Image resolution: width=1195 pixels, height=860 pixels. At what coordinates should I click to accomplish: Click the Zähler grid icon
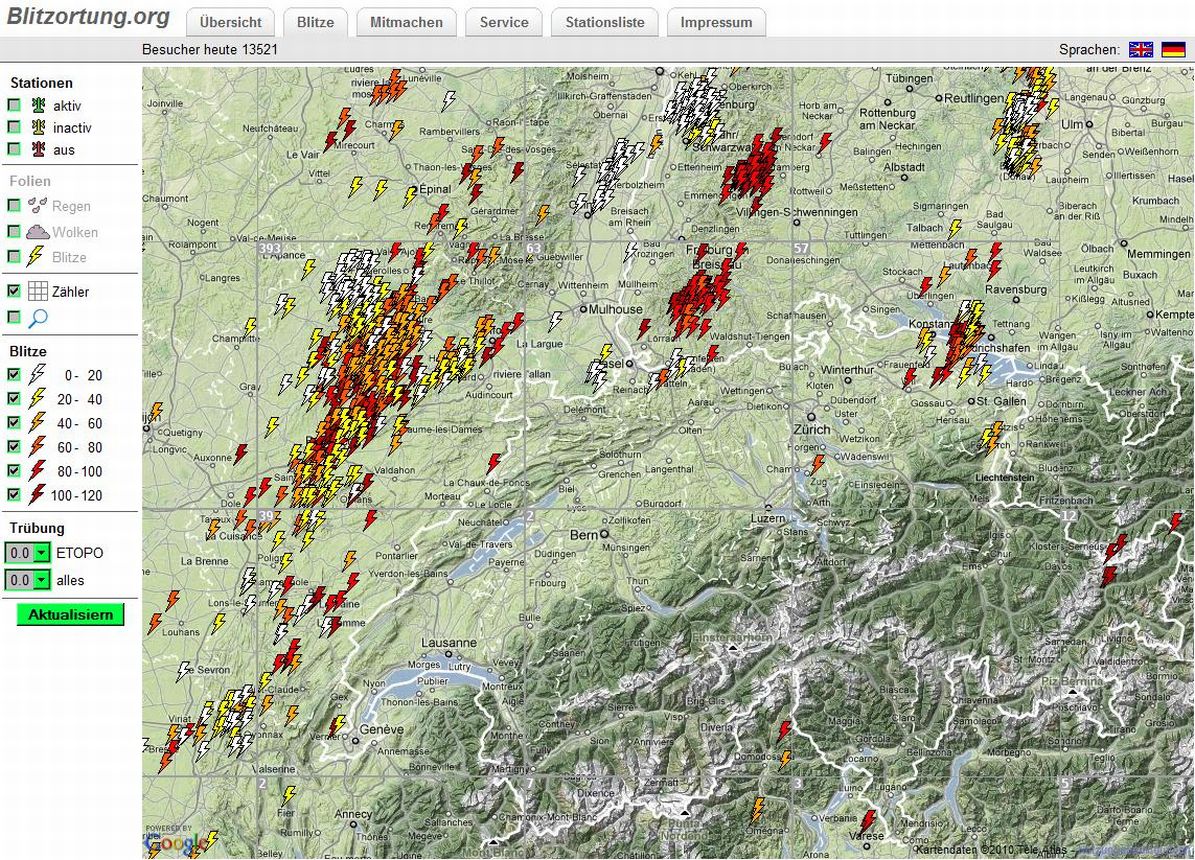(x=38, y=292)
